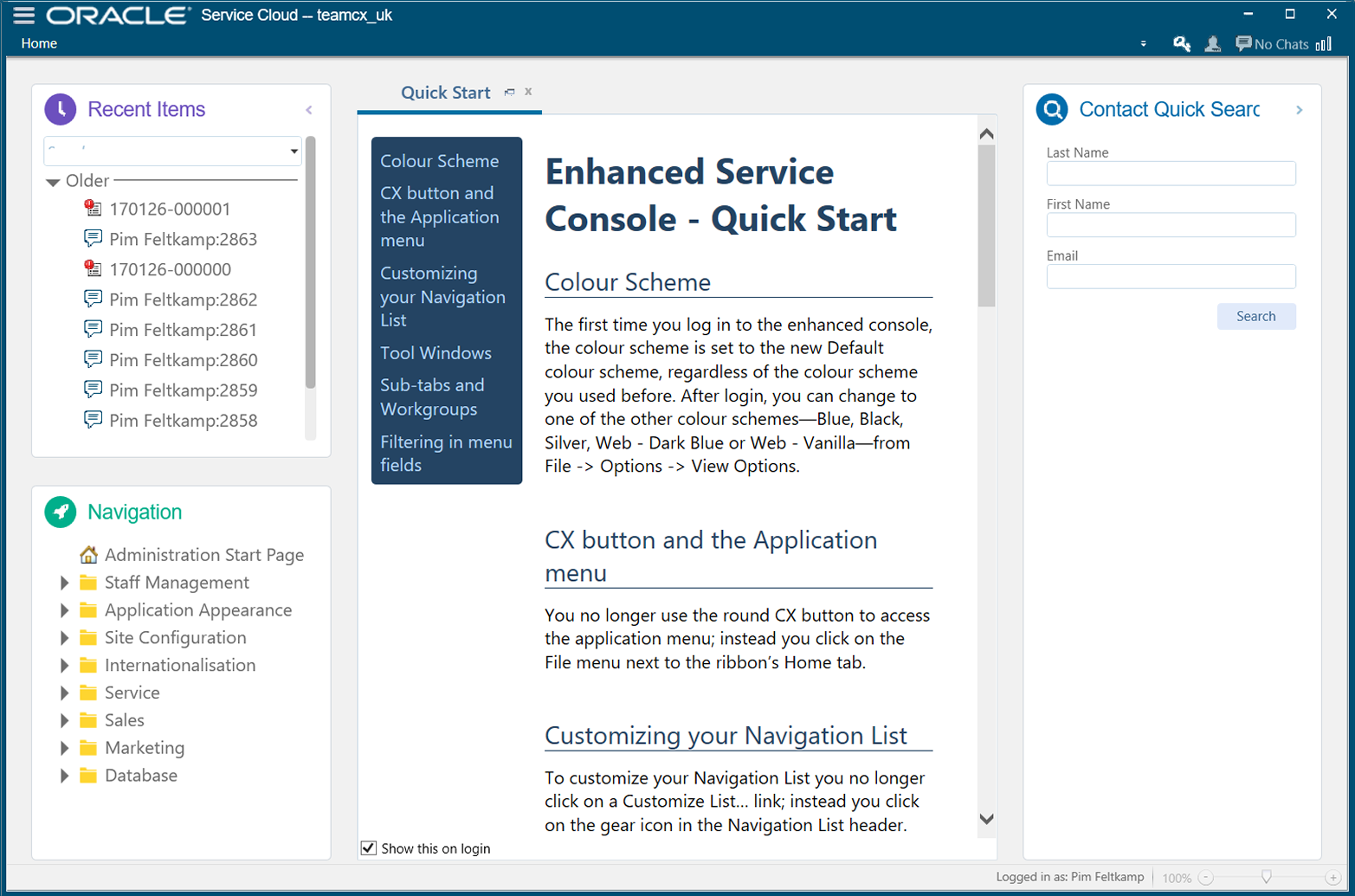Screen dimensions: 1355x896
Task: Click the Navigation rocket icon
Action: pyautogui.click(x=61, y=512)
